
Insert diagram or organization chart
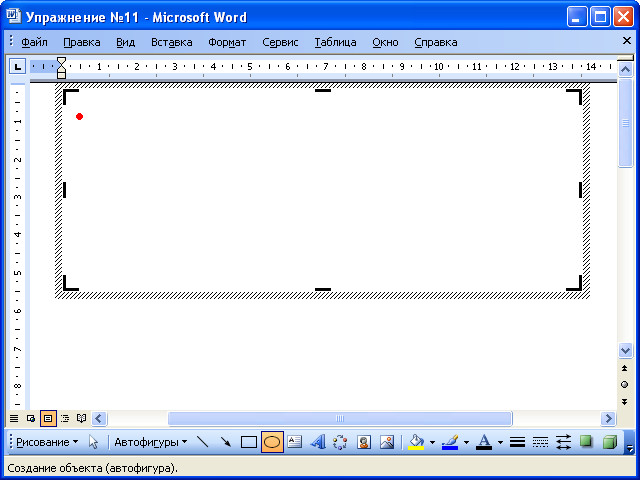(x=340, y=442)
